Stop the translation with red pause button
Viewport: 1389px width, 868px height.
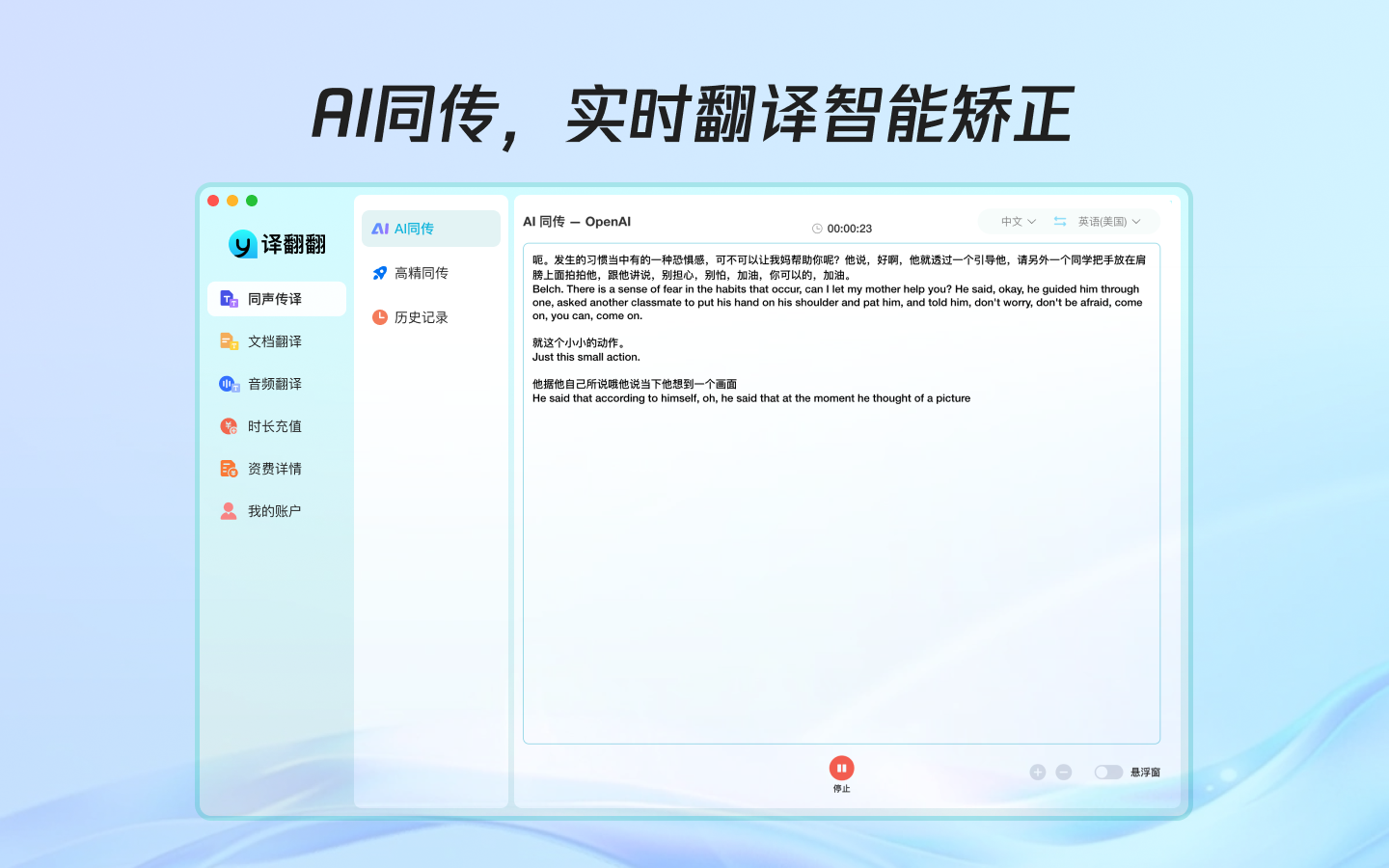click(841, 768)
